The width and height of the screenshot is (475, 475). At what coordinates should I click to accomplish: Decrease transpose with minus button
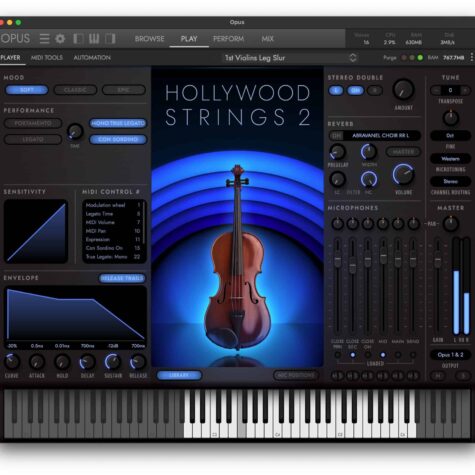(x=435, y=90)
